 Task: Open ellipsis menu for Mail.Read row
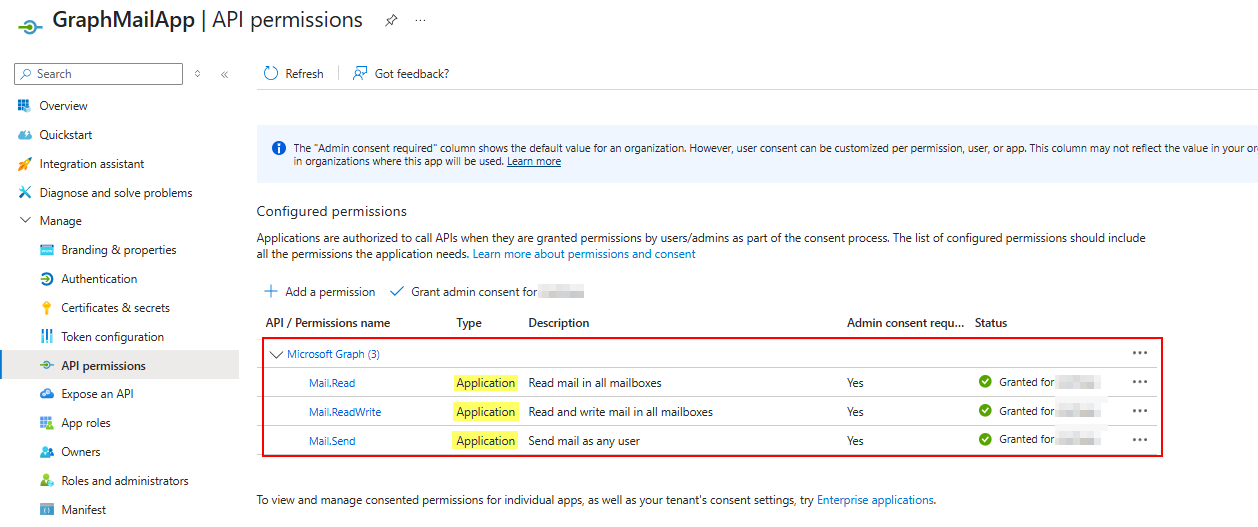tap(1140, 382)
